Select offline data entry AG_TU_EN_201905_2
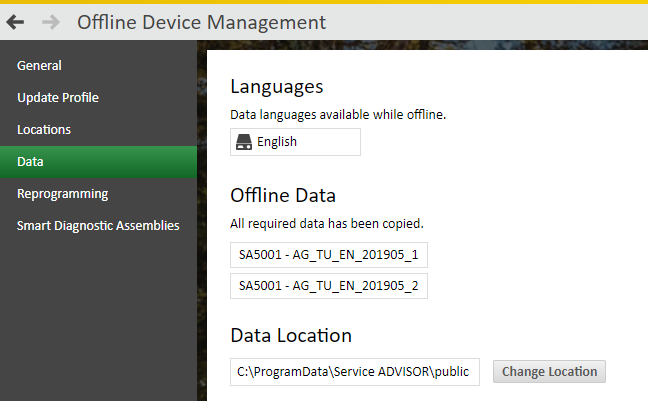The width and height of the screenshot is (648, 401). pos(329,286)
